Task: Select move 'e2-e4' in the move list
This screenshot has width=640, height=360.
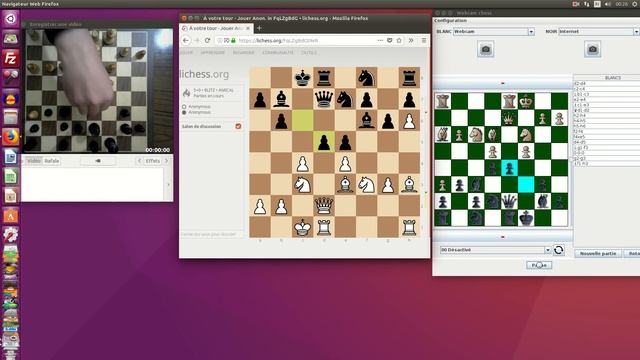Action: 607,99
